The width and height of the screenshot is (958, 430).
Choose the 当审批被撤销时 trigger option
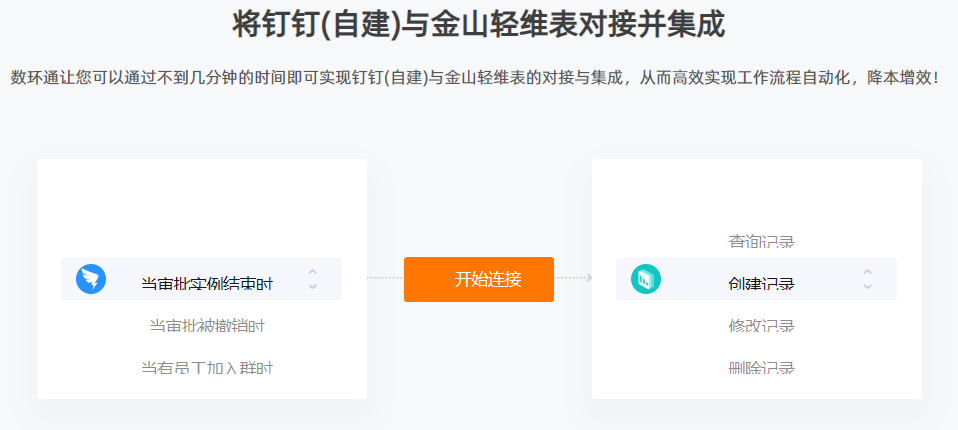tap(207, 326)
